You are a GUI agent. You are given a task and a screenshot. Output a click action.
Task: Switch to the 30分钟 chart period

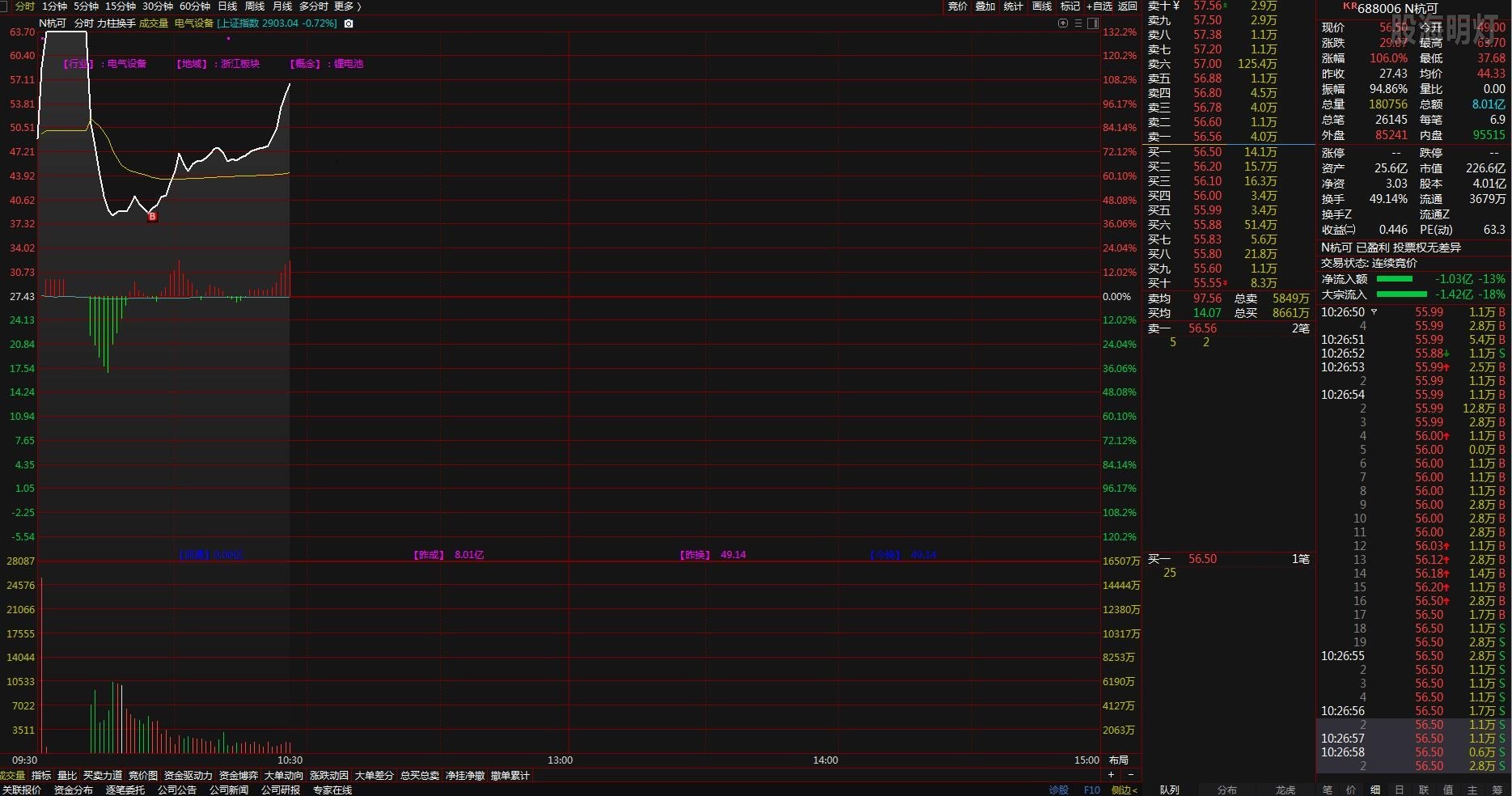coord(158,6)
